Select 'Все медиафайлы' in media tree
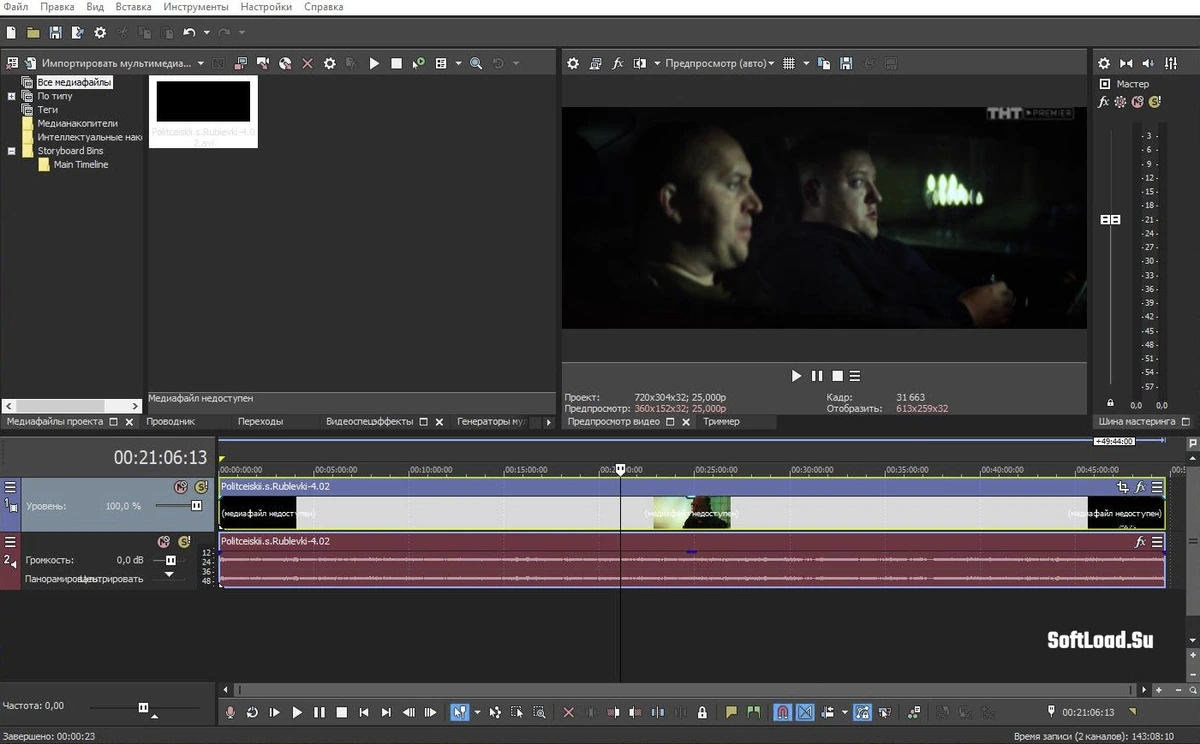1200x744 pixels. pyautogui.click(x=74, y=83)
